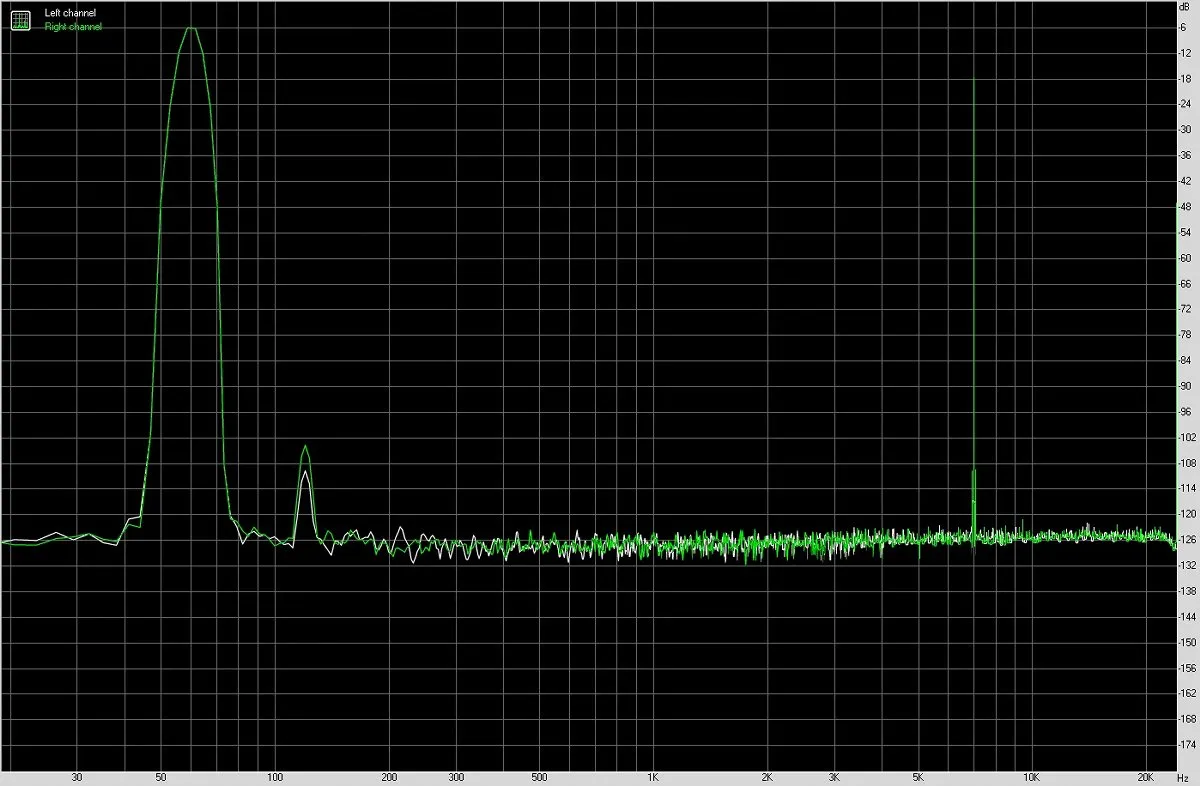Click the -48 value on the dB axis
This screenshot has height=786, width=1200.
(1185, 206)
